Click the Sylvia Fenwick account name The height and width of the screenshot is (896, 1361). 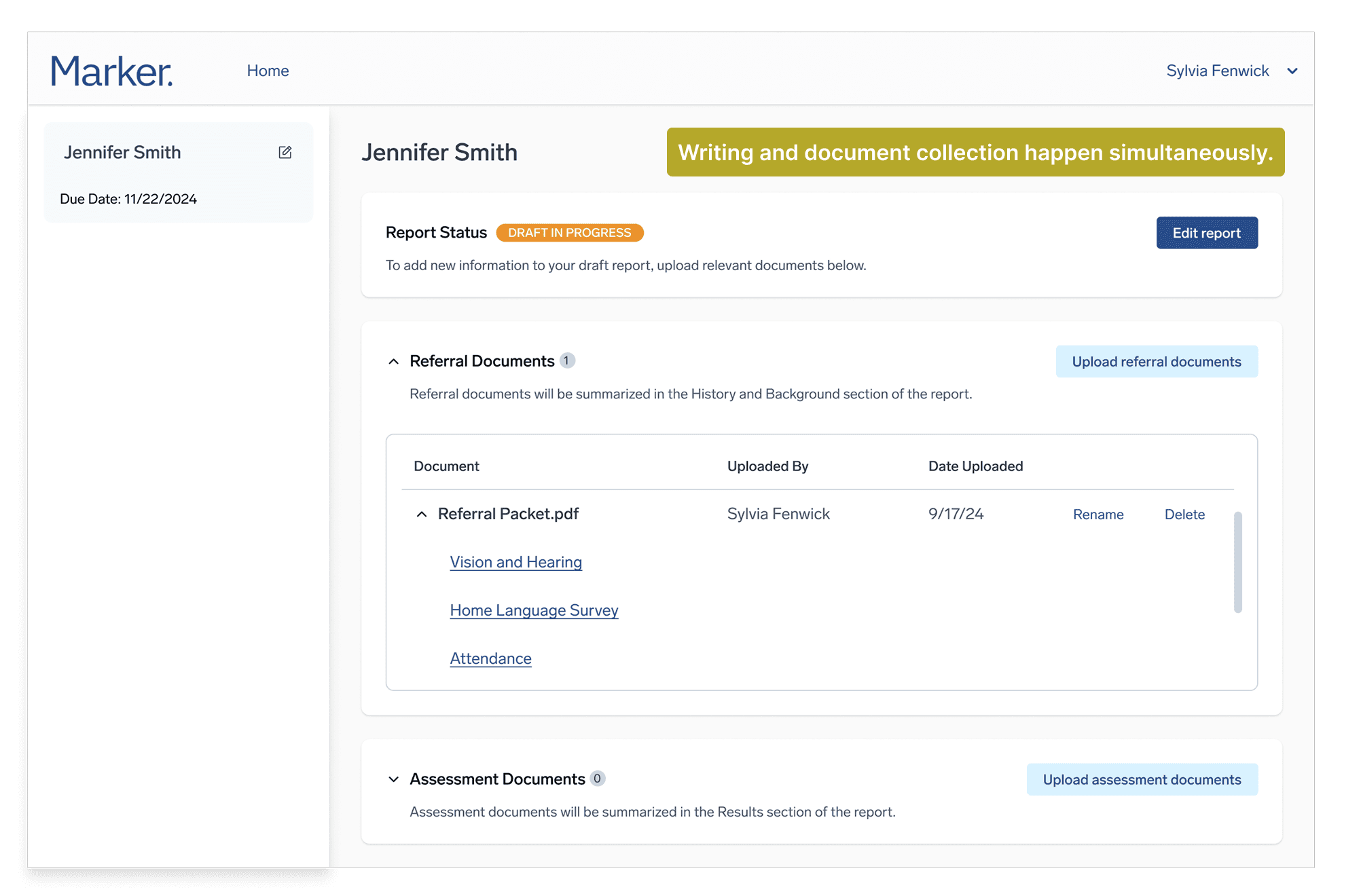1217,71
